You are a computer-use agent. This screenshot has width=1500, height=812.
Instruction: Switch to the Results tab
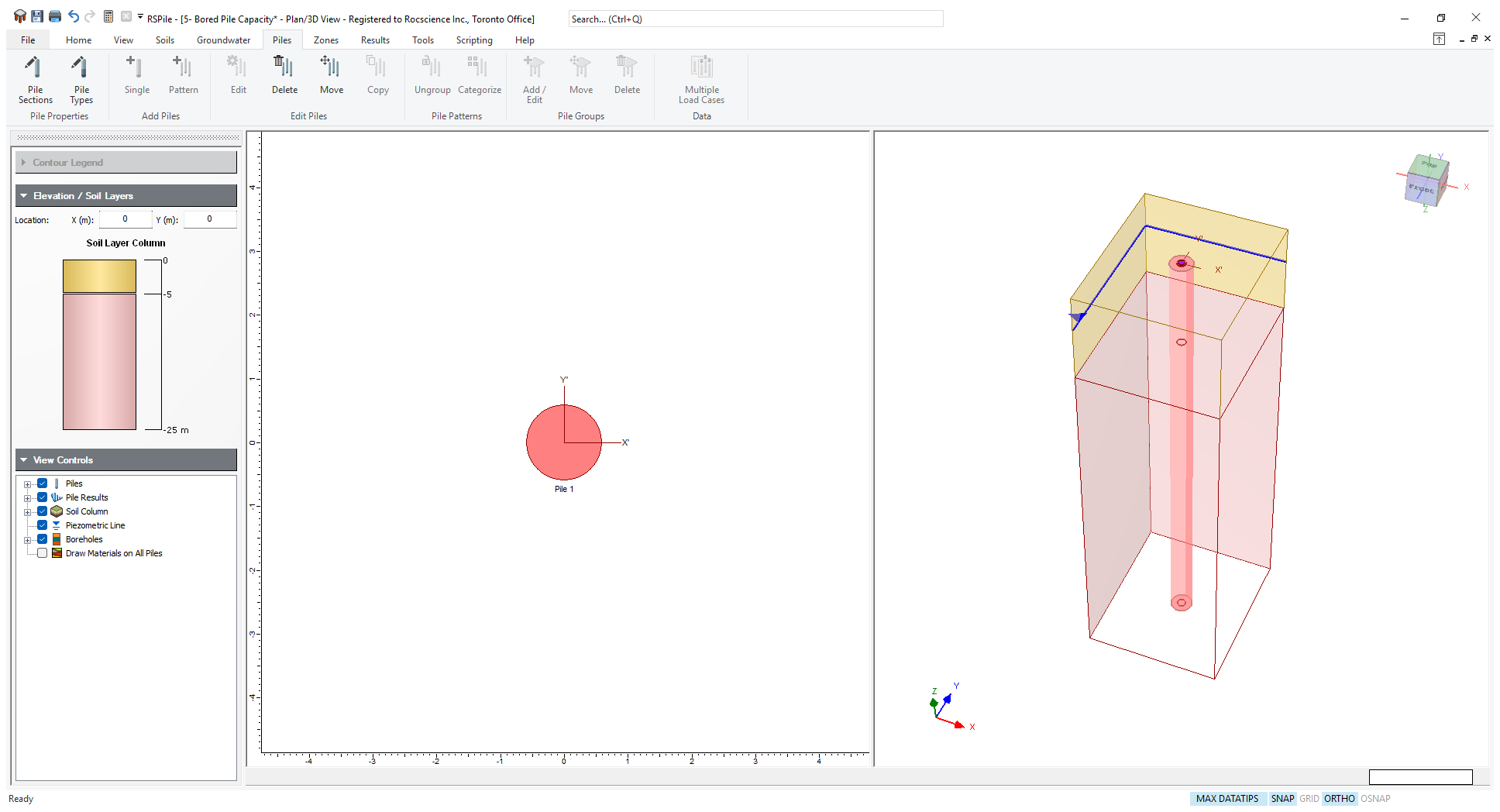(x=375, y=40)
